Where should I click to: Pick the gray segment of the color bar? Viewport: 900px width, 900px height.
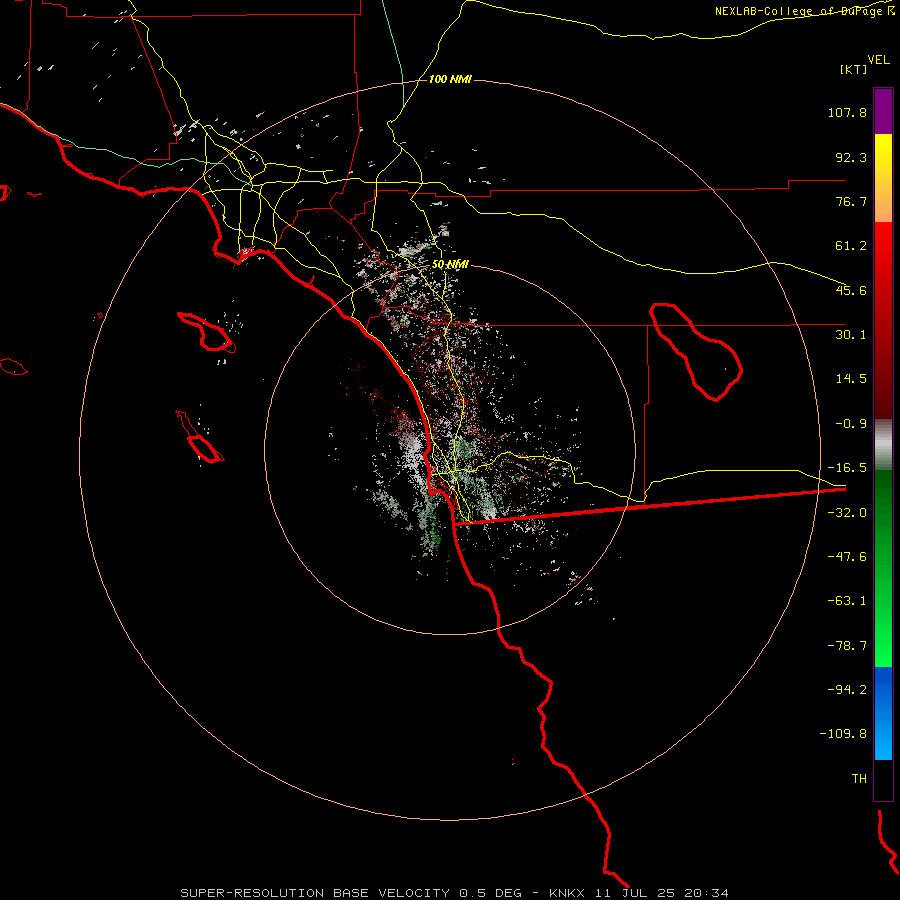coord(883,445)
